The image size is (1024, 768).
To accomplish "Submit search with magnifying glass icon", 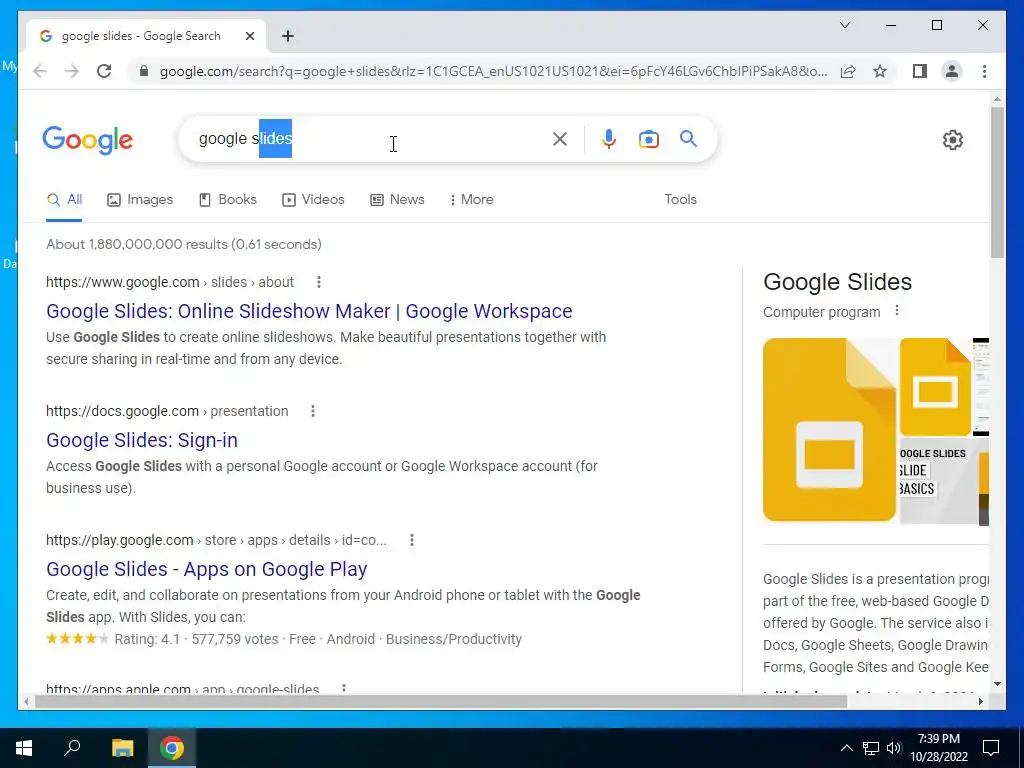I will tap(688, 138).
